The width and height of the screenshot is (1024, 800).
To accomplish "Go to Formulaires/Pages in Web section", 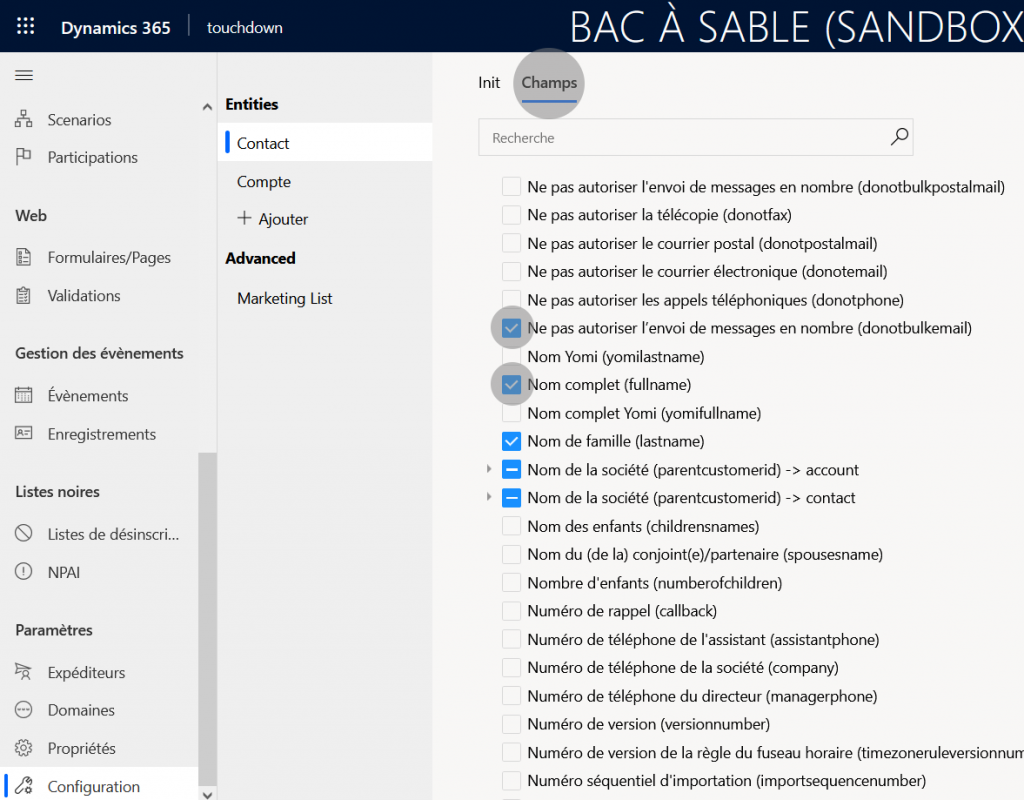I will tap(109, 258).
